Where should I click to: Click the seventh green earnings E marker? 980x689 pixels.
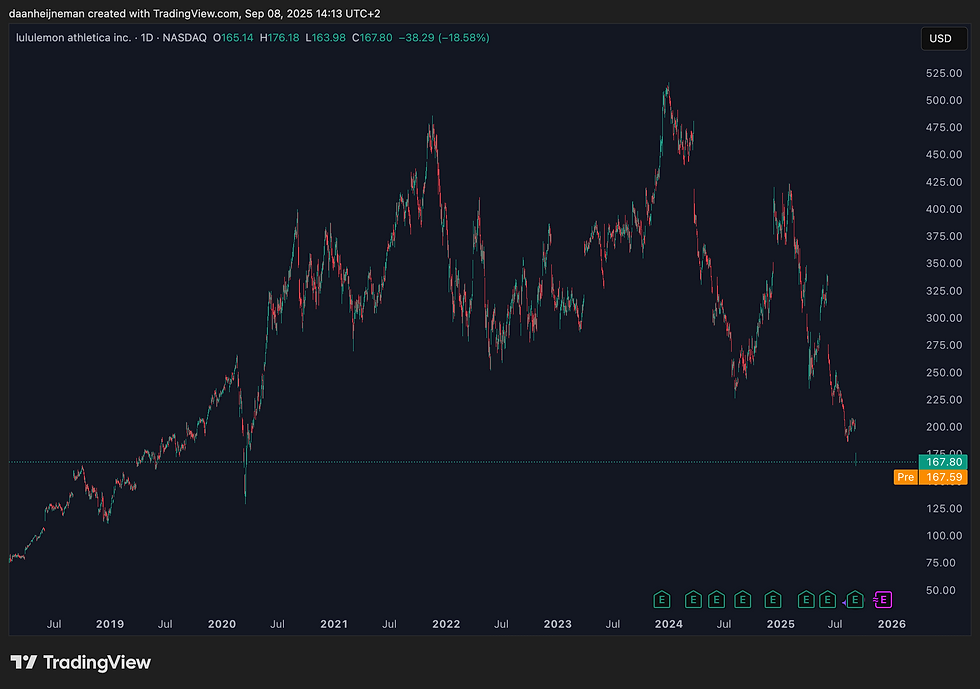coord(828,600)
